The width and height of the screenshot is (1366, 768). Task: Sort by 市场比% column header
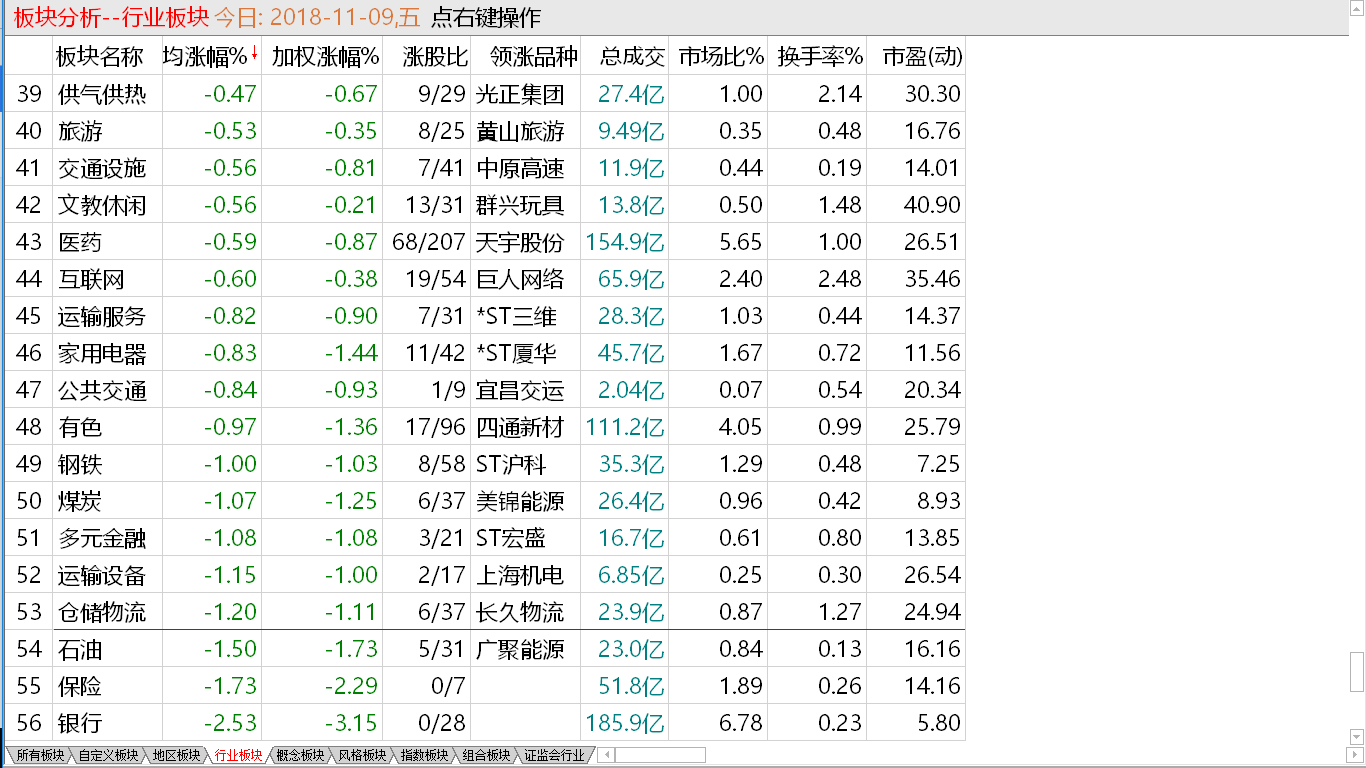point(721,57)
